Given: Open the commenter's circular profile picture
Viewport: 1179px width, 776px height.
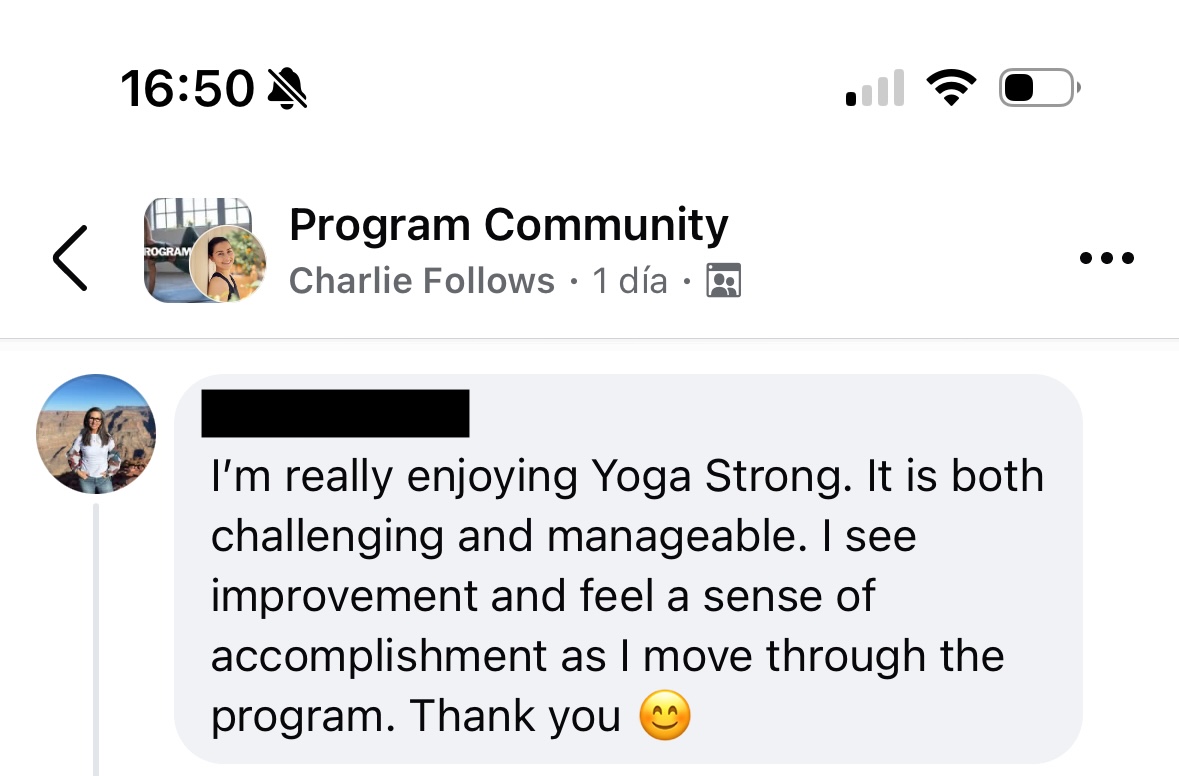Looking at the screenshot, I should pos(96,434).
